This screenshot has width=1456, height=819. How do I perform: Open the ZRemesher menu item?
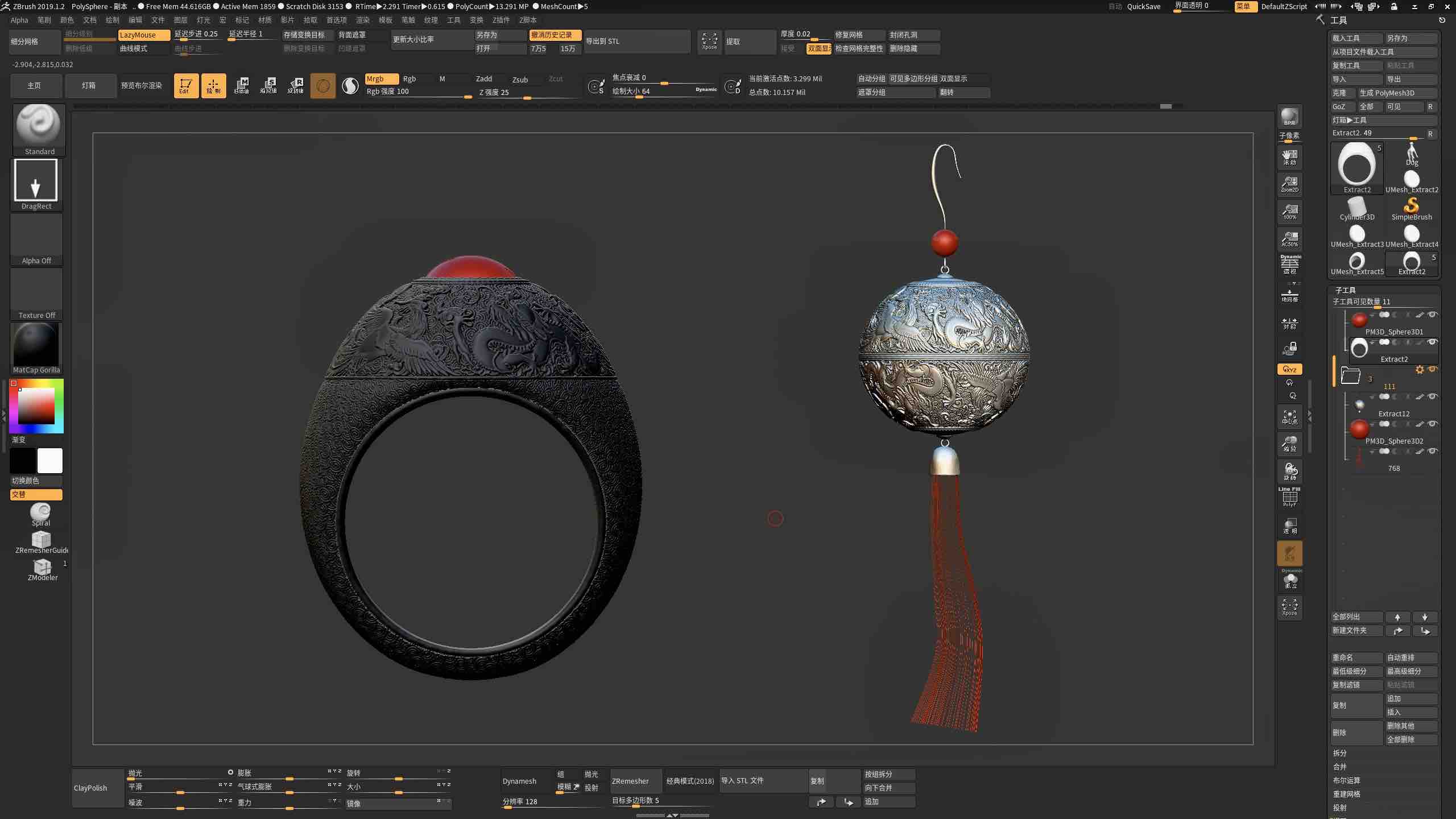pyautogui.click(x=630, y=781)
